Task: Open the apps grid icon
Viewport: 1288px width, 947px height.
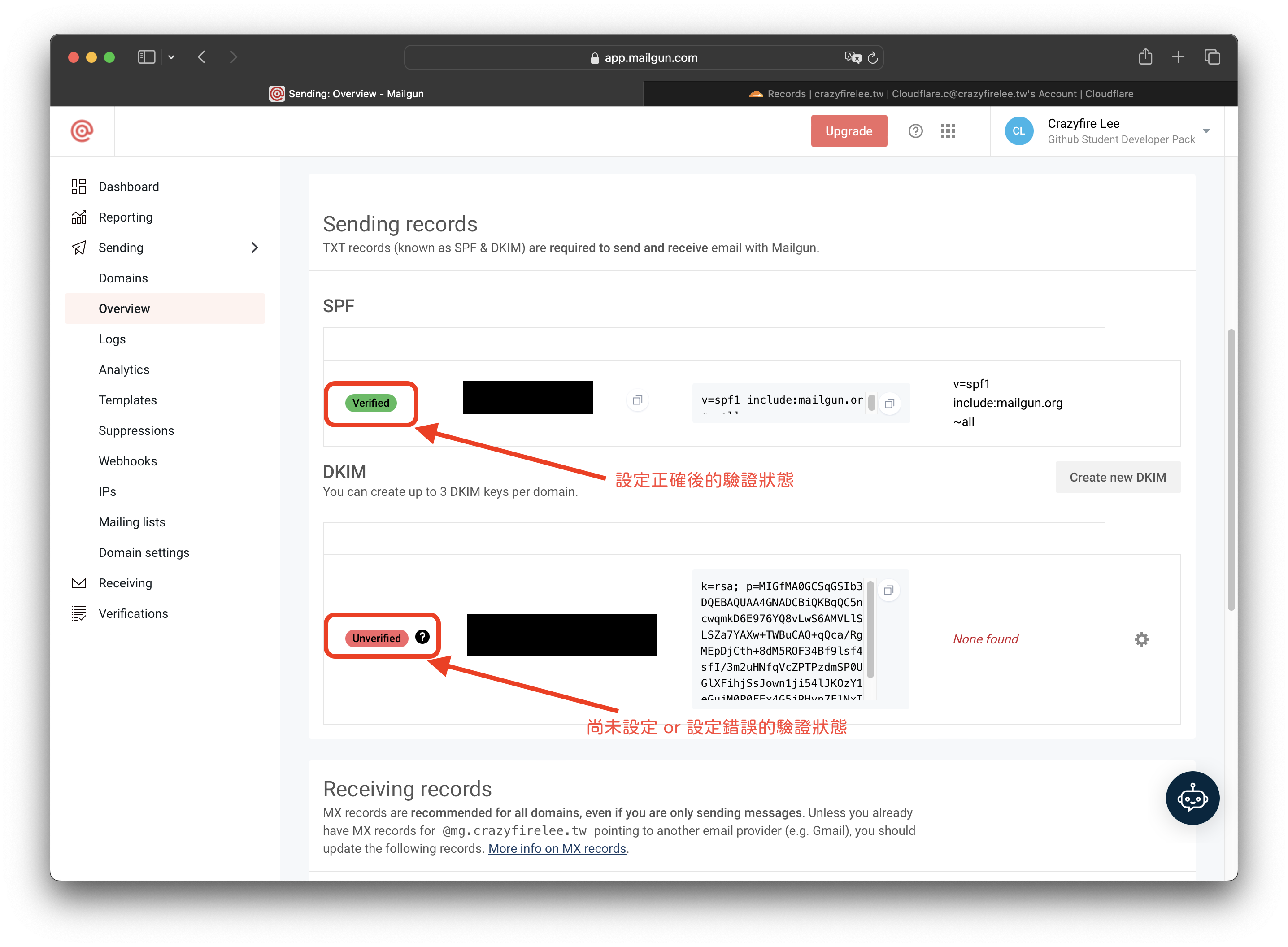Action: pos(948,131)
